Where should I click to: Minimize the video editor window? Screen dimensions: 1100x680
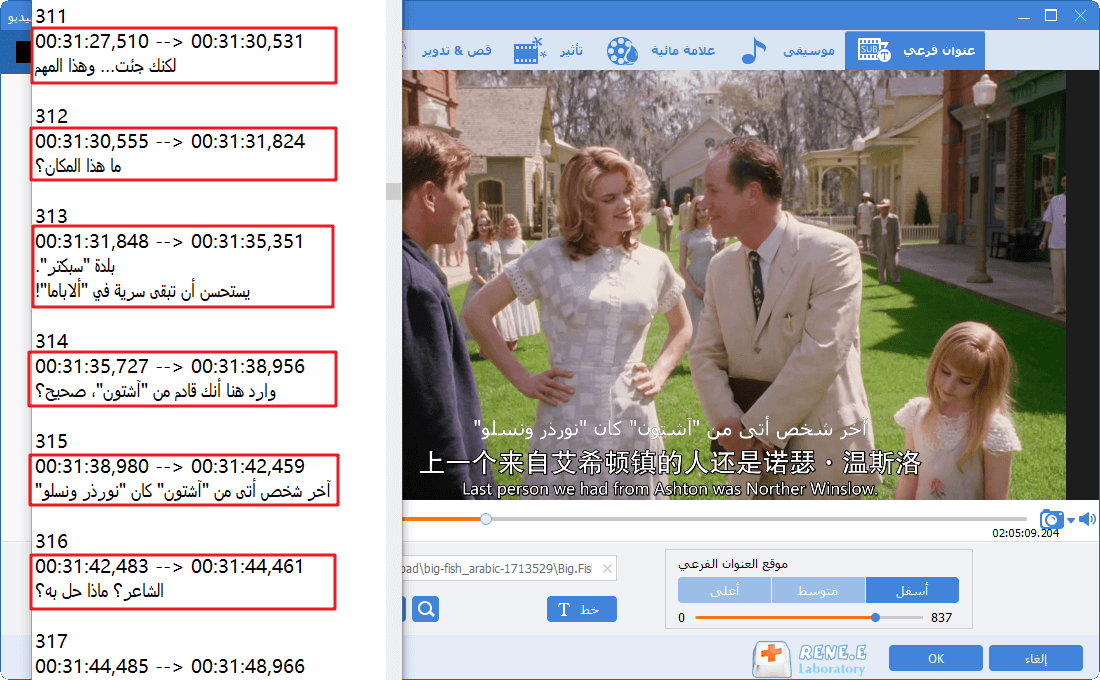coord(1024,16)
